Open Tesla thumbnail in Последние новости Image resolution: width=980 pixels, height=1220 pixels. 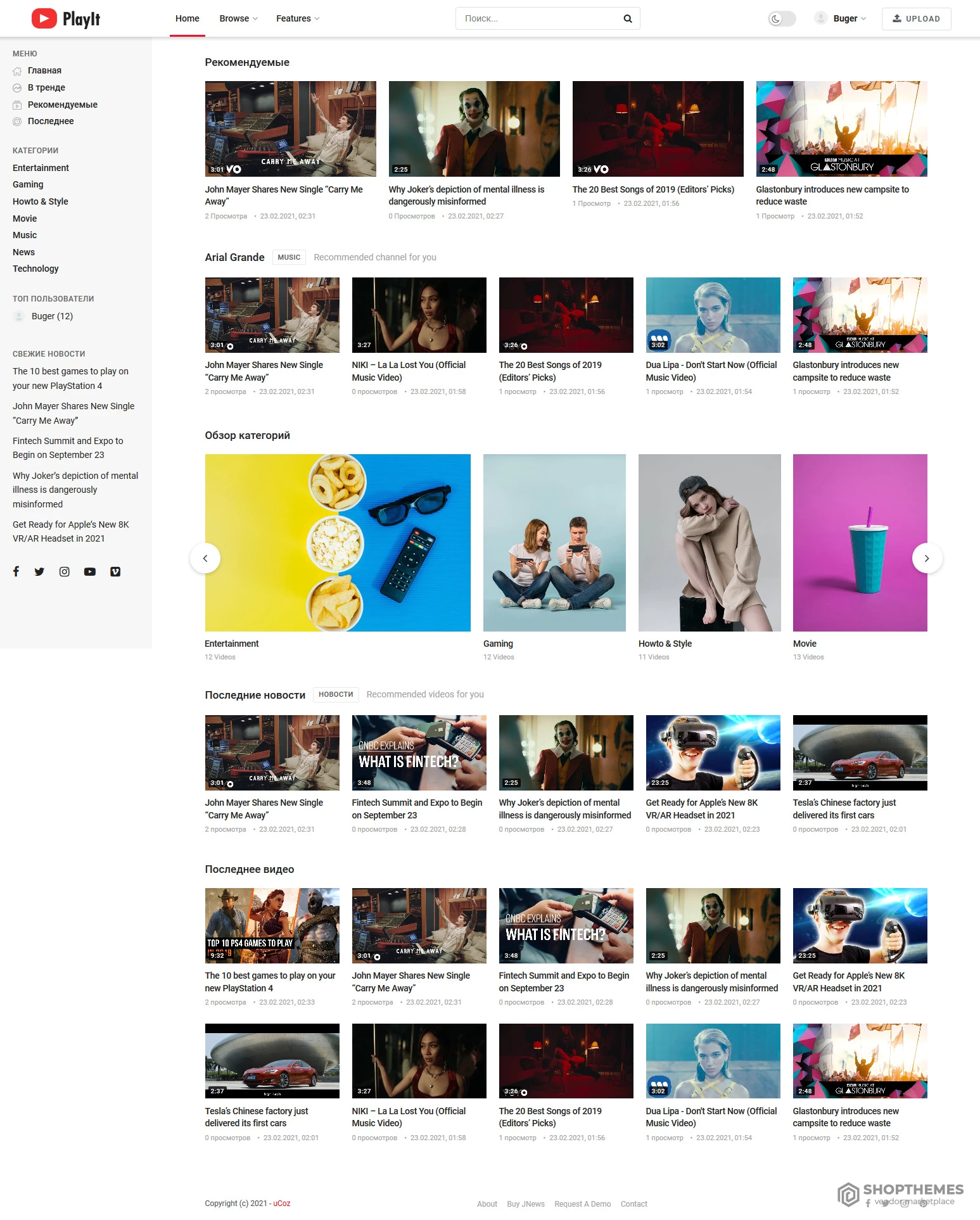pyautogui.click(x=860, y=753)
